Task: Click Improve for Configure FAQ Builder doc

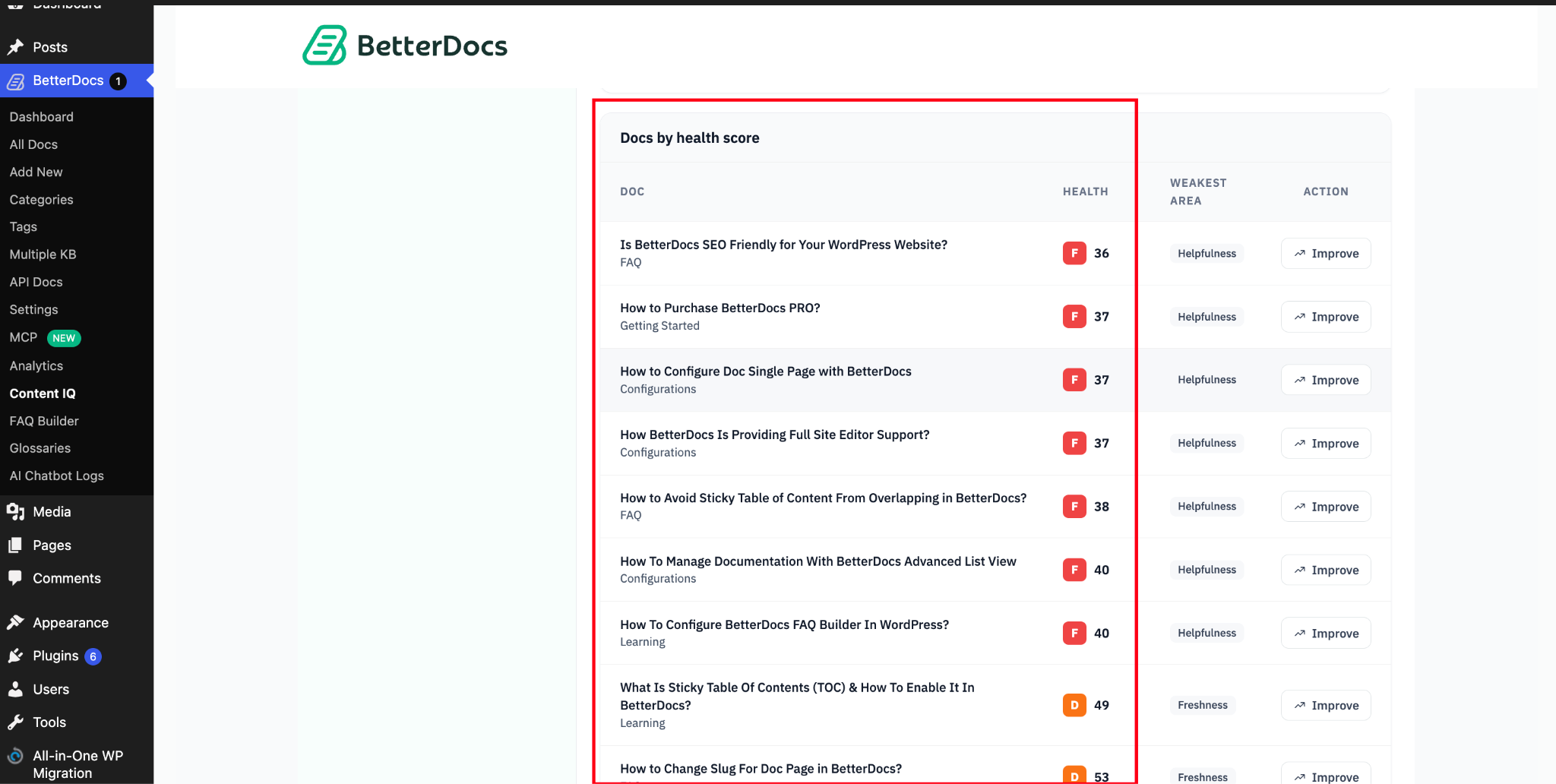Action: [x=1326, y=634]
